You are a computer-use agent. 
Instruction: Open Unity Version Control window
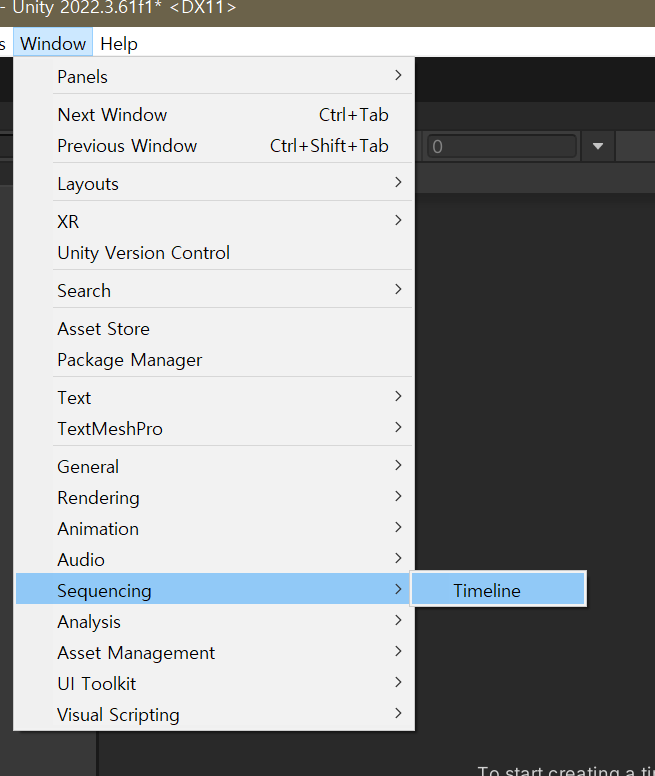click(x=214, y=253)
